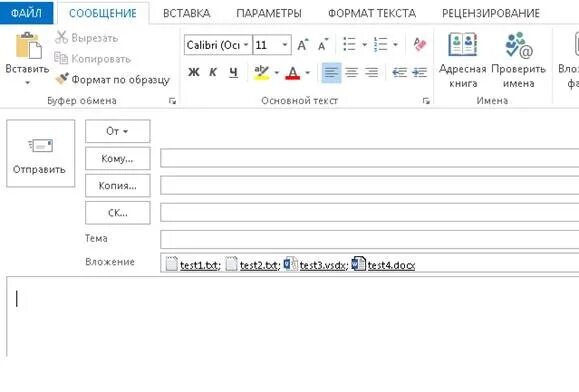Select attachment test4.docx
Screen dimensions: 579x392
(383, 265)
